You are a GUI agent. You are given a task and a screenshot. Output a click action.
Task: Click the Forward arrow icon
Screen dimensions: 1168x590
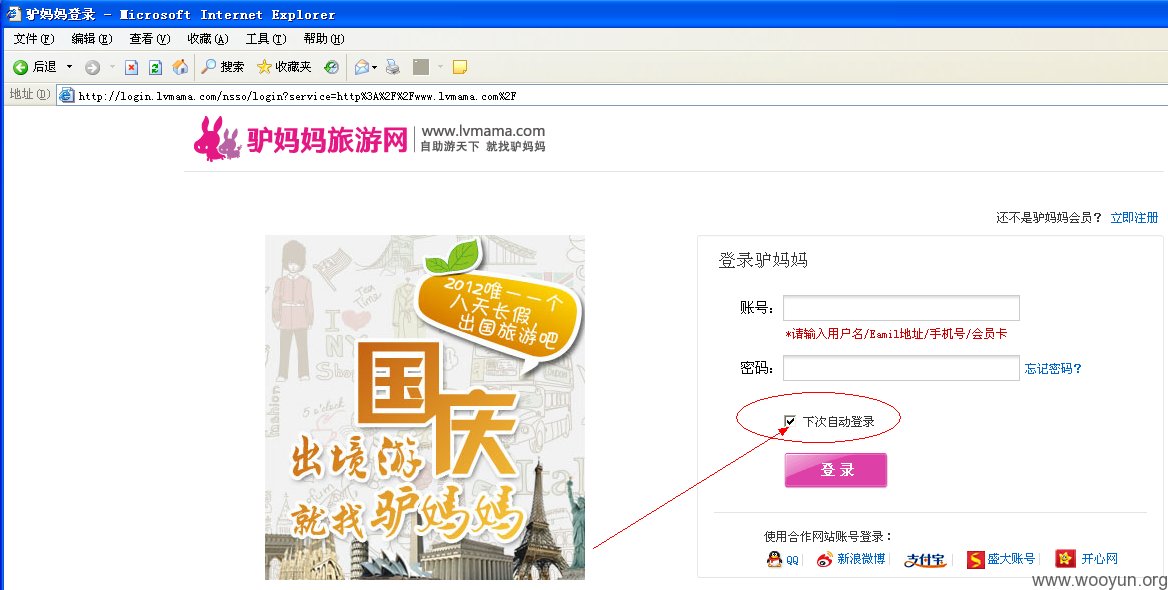[x=92, y=68]
